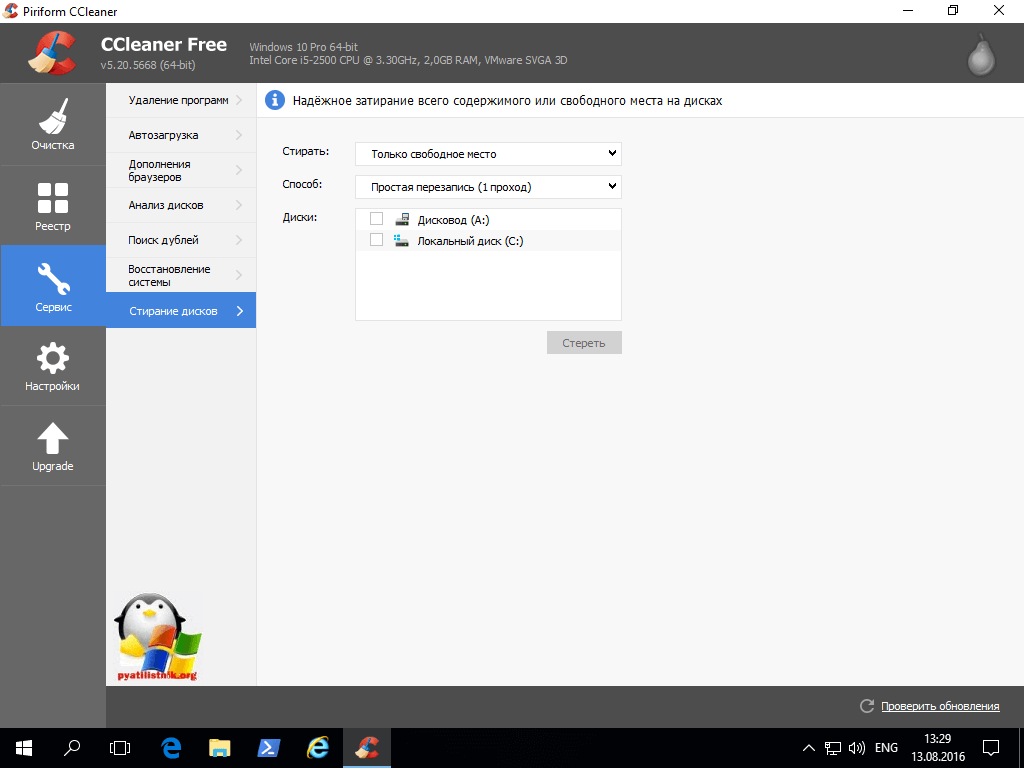This screenshot has height=768, width=1024.
Task: Select the Сервис wrench section
Action: pos(52,286)
